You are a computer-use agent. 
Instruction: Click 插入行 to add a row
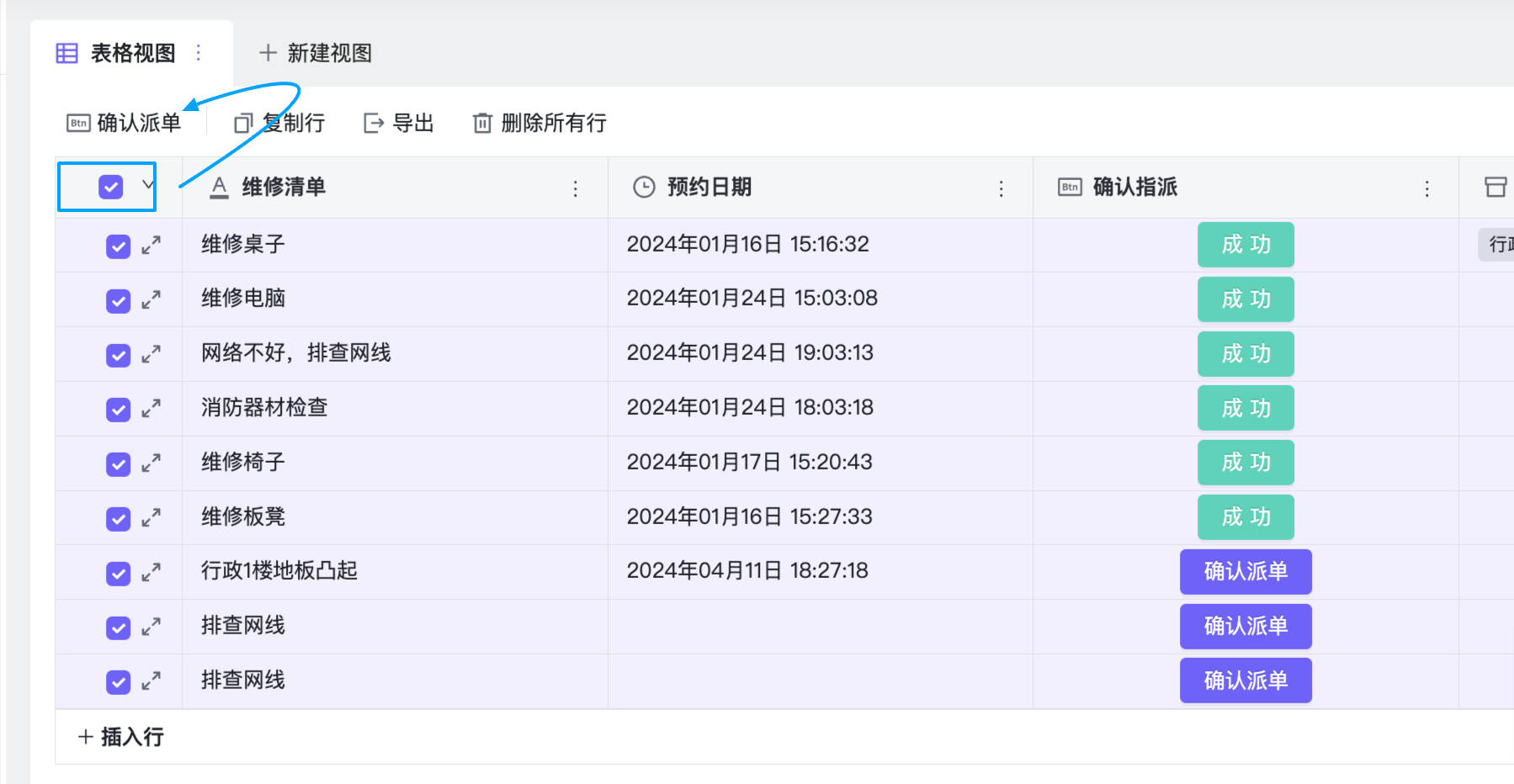[121, 737]
